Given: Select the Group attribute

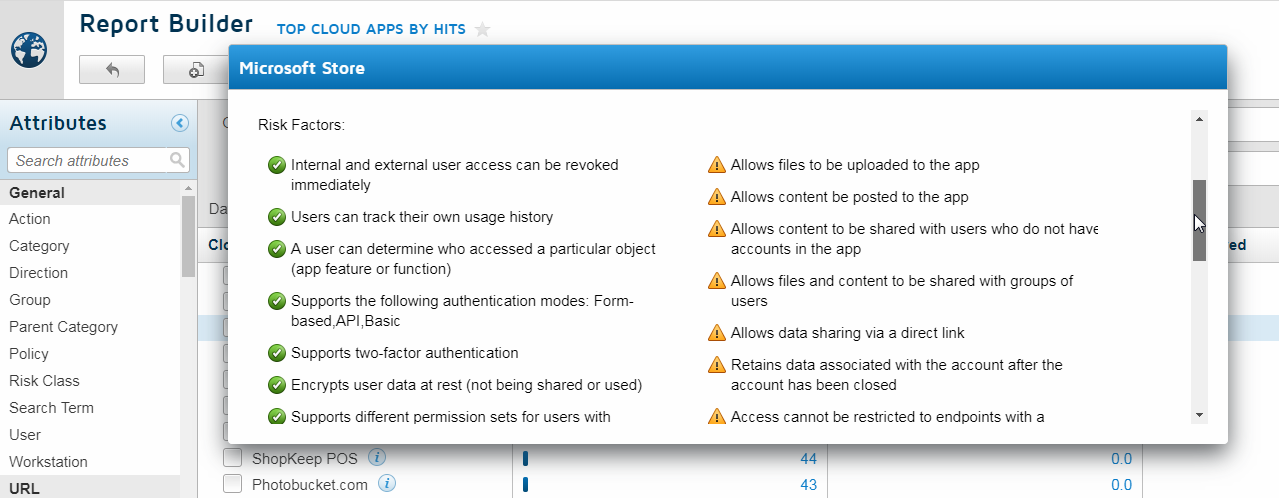Looking at the screenshot, I should pyautogui.click(x=29, y=300).
